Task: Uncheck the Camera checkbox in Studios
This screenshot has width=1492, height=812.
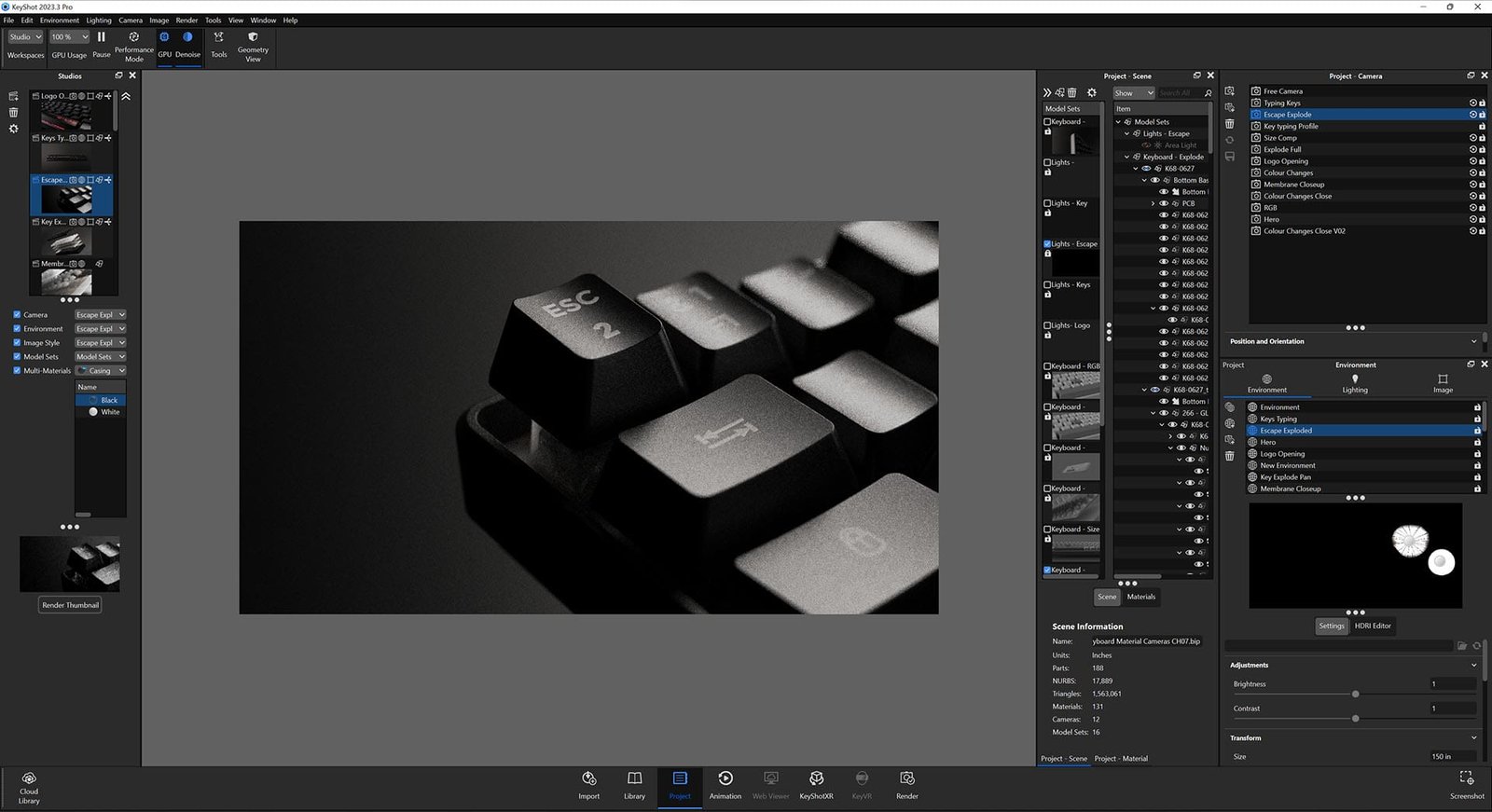Action: [x=17, y=315]
